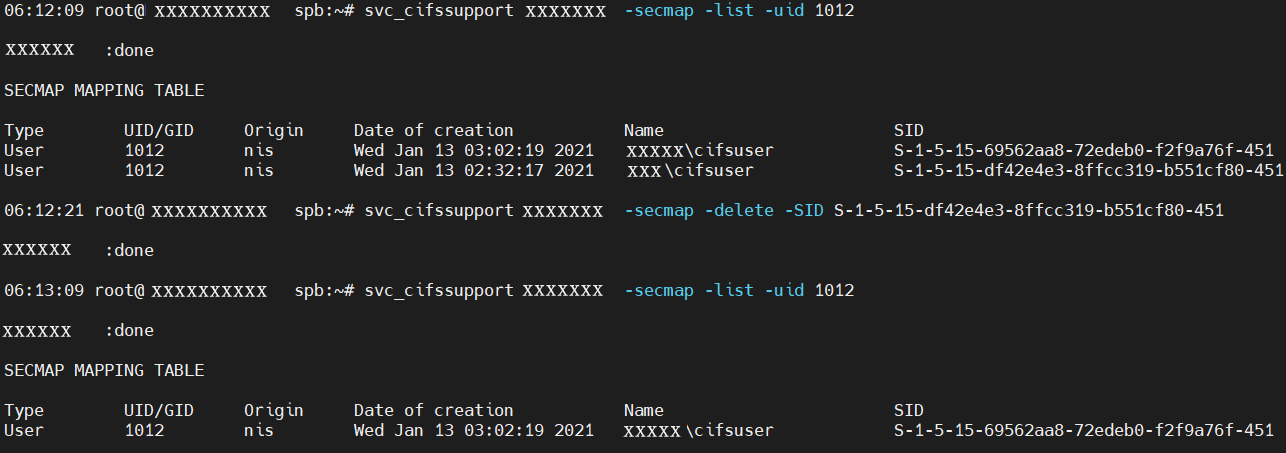The width and height of the screenshot is (1286, 453).
Task: Click the -SID option after -delete
Action: (804, 210)
